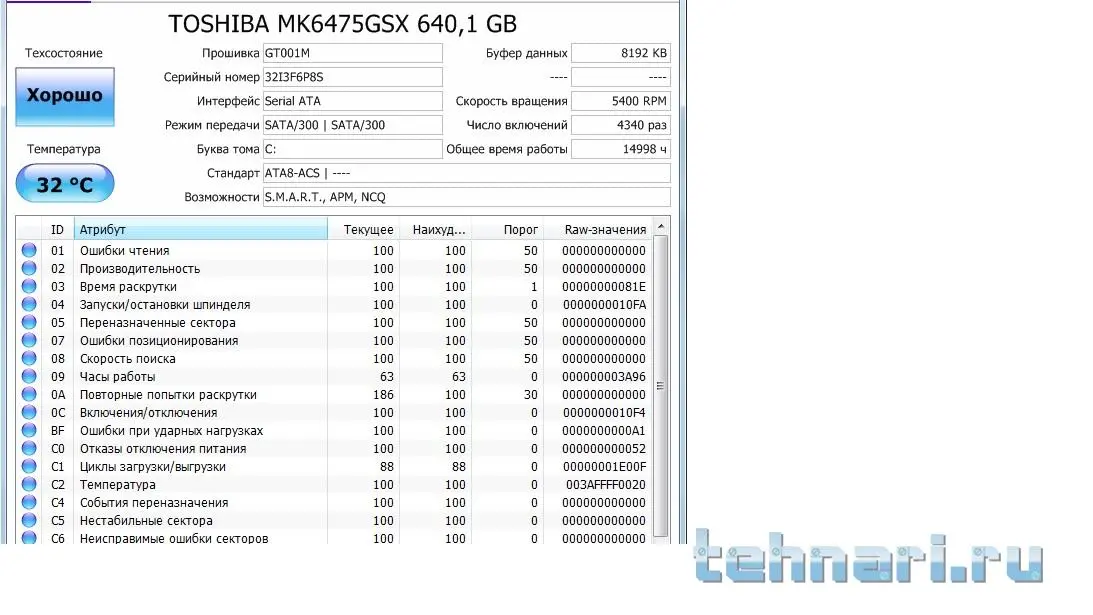Click the 32 °C temperature indicator

[65, 183]
